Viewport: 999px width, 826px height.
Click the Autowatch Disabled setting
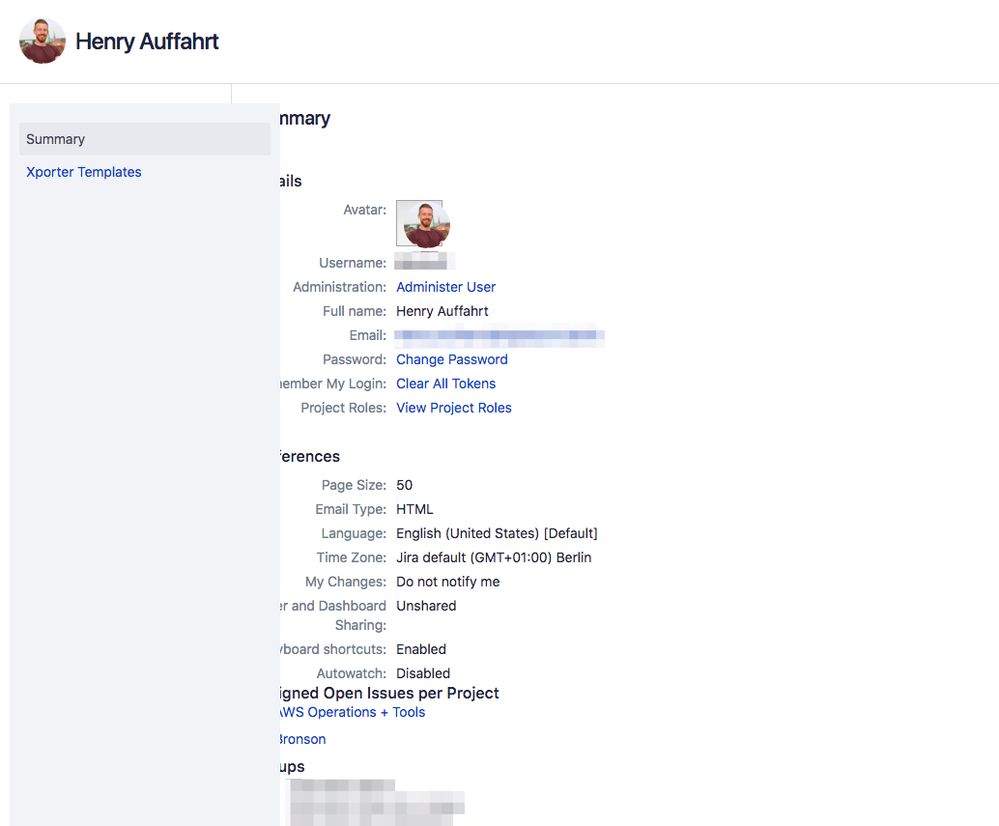tap(422, 673)
